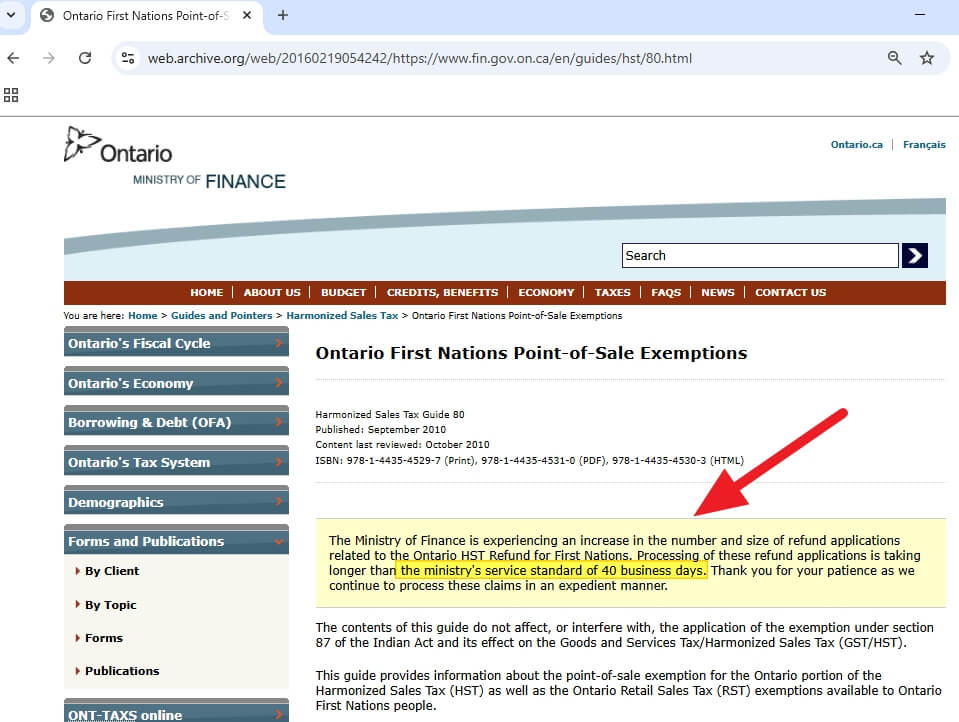Submit search with the arrow button
Viewport: 959px width, 722px height.
click(914, 255)
